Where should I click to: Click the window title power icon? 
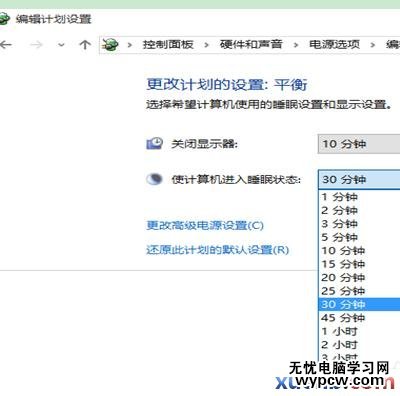(x=4, y=18)
